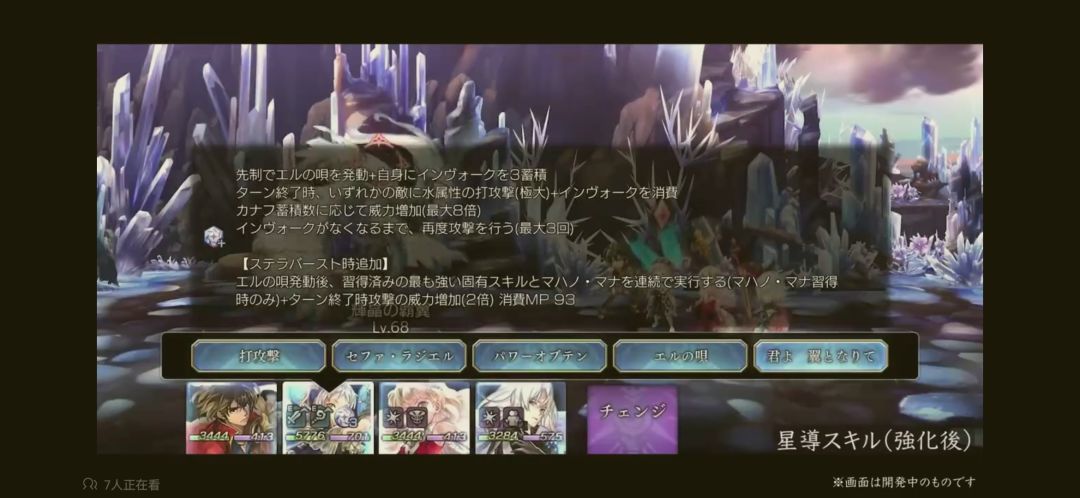Select blonde party member portrait with buff icons
The height and width of the screenshot is (498, 1080).
pyautogui.click(x=424, y=418)
